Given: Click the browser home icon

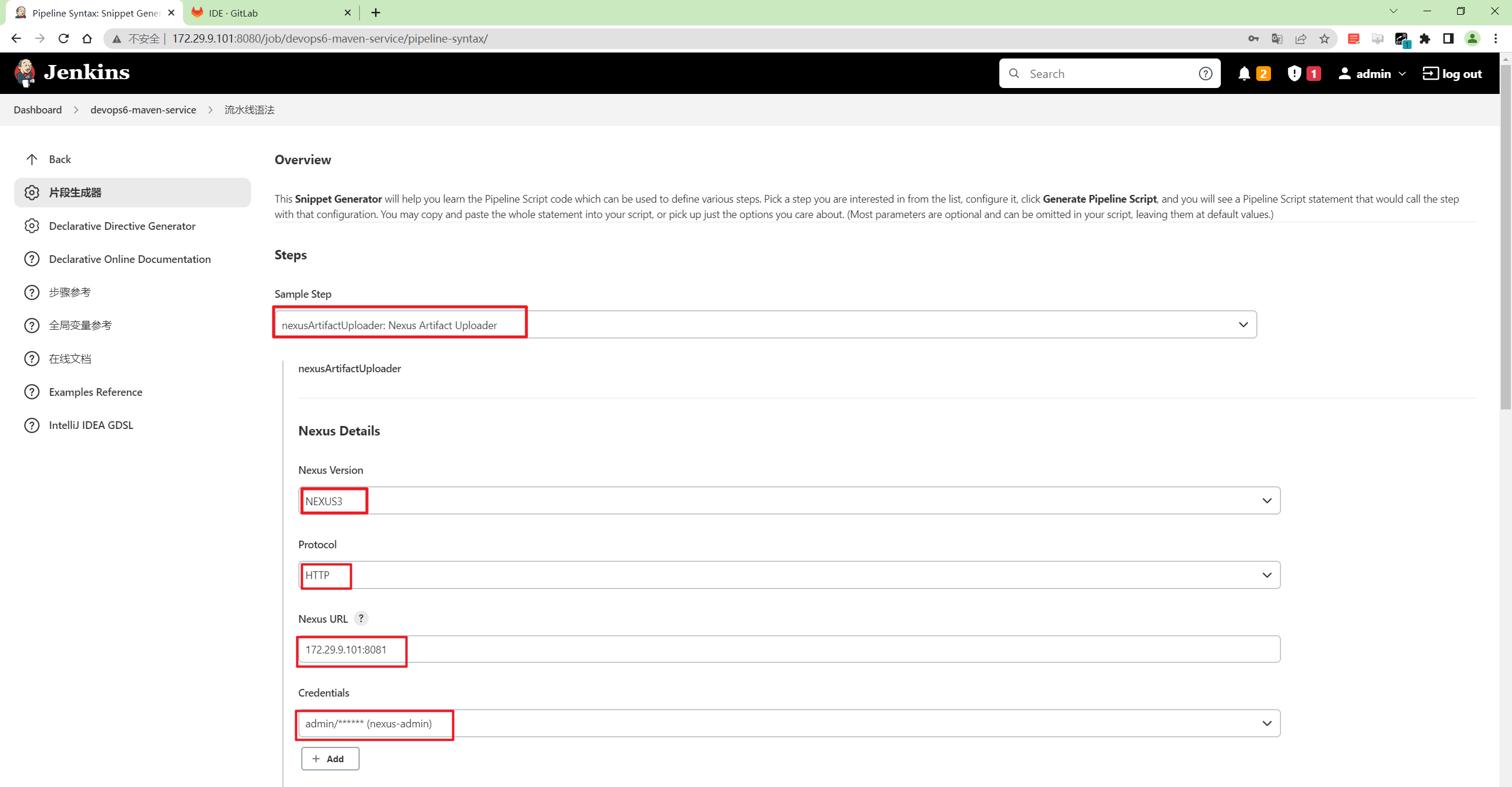Looking at the screenshot, I should click(x=87, y=38).
